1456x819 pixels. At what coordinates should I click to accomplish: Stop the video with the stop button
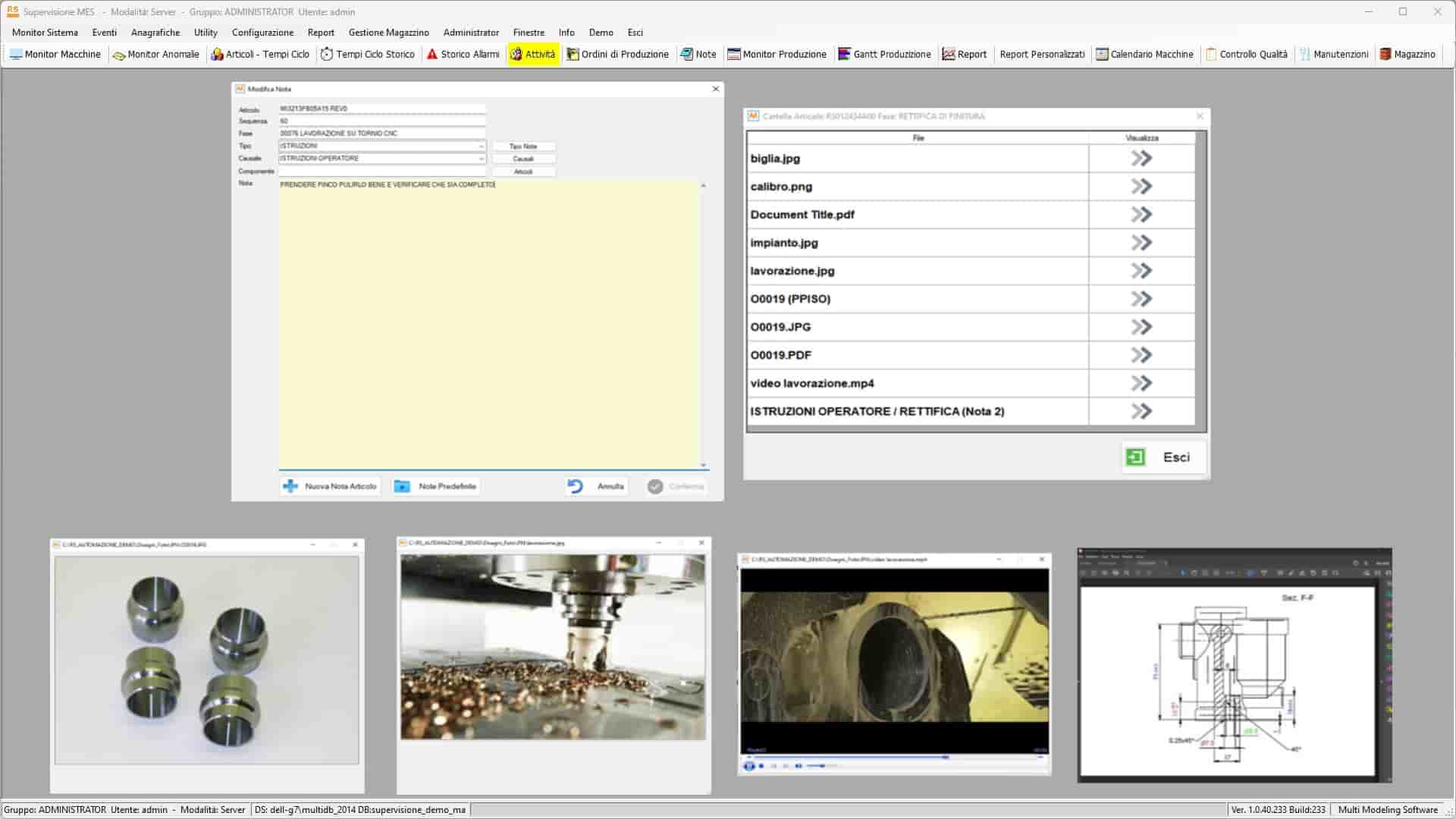pos(761,766)
